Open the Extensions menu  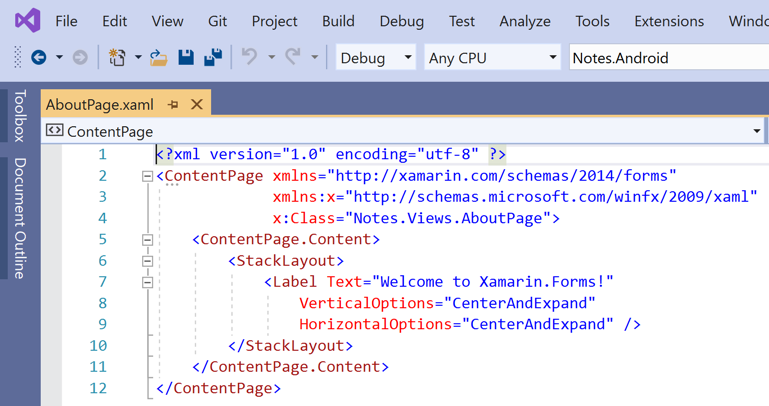(669, 21)
